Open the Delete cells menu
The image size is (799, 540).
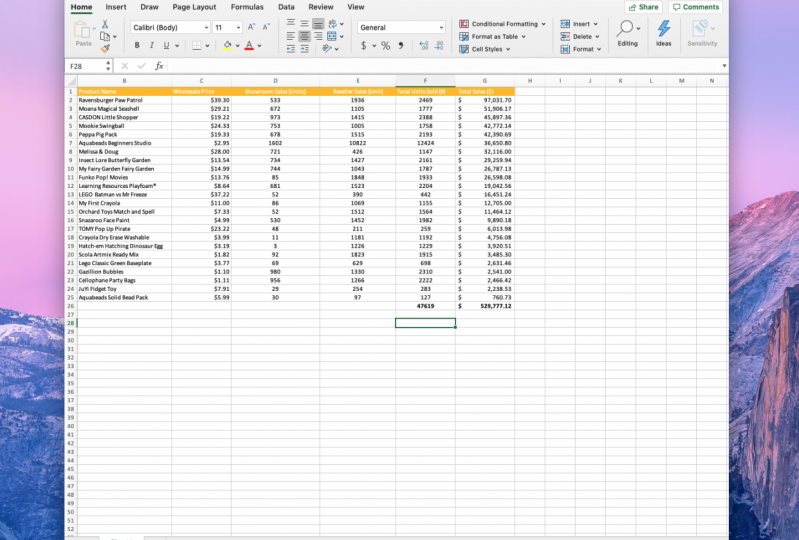coord(580,37)
